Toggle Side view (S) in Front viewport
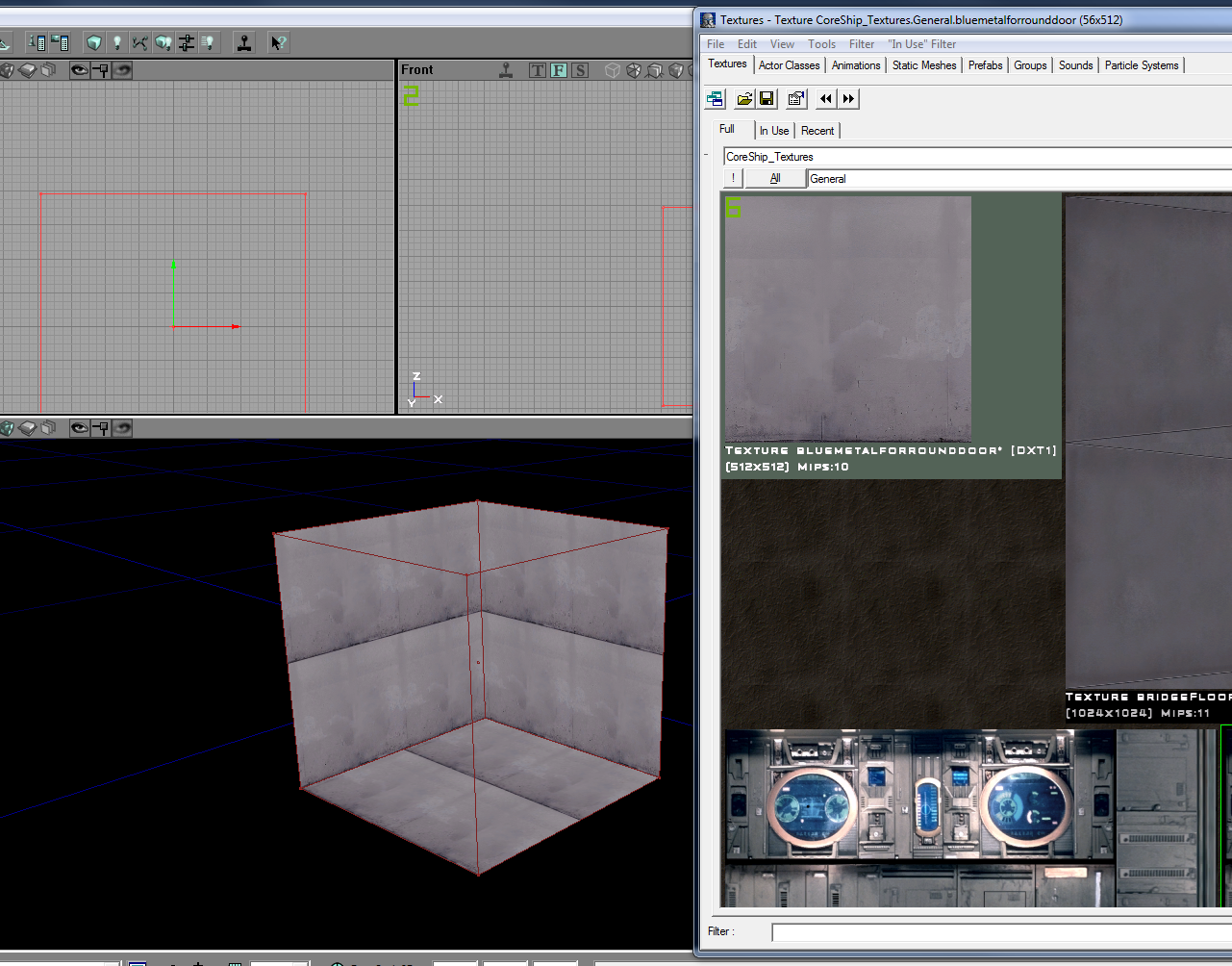 point(579,70)
